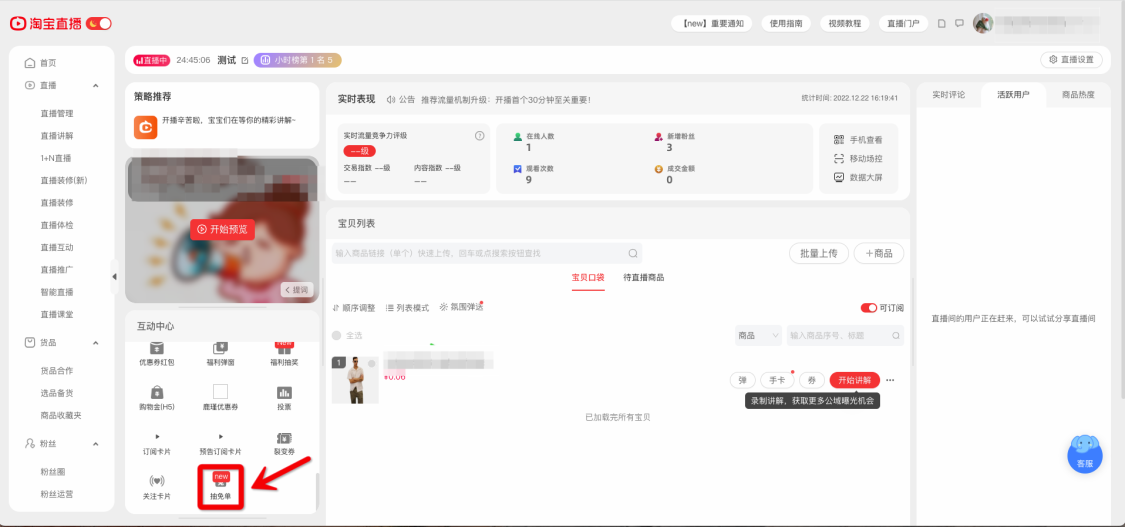1125x527 pixels.
Task: Switch to the 待直播商品 tab
Action: click(x=644, y=277)
